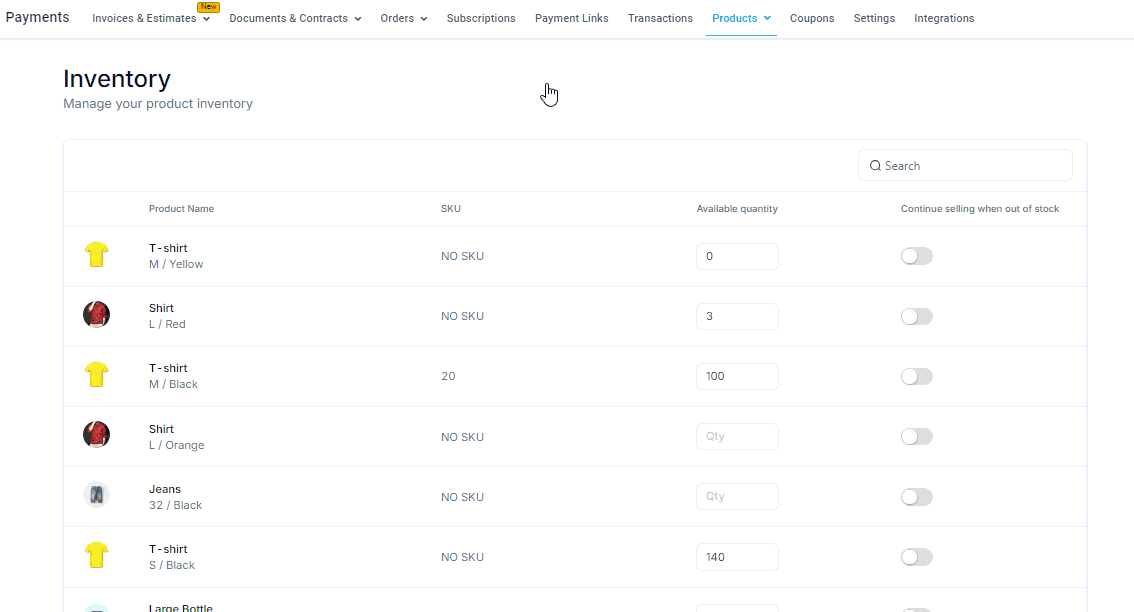This screenshot has height=612, width=1134.
Task: Toggle continue selling for Shirt L / Red
Action: 916,316
